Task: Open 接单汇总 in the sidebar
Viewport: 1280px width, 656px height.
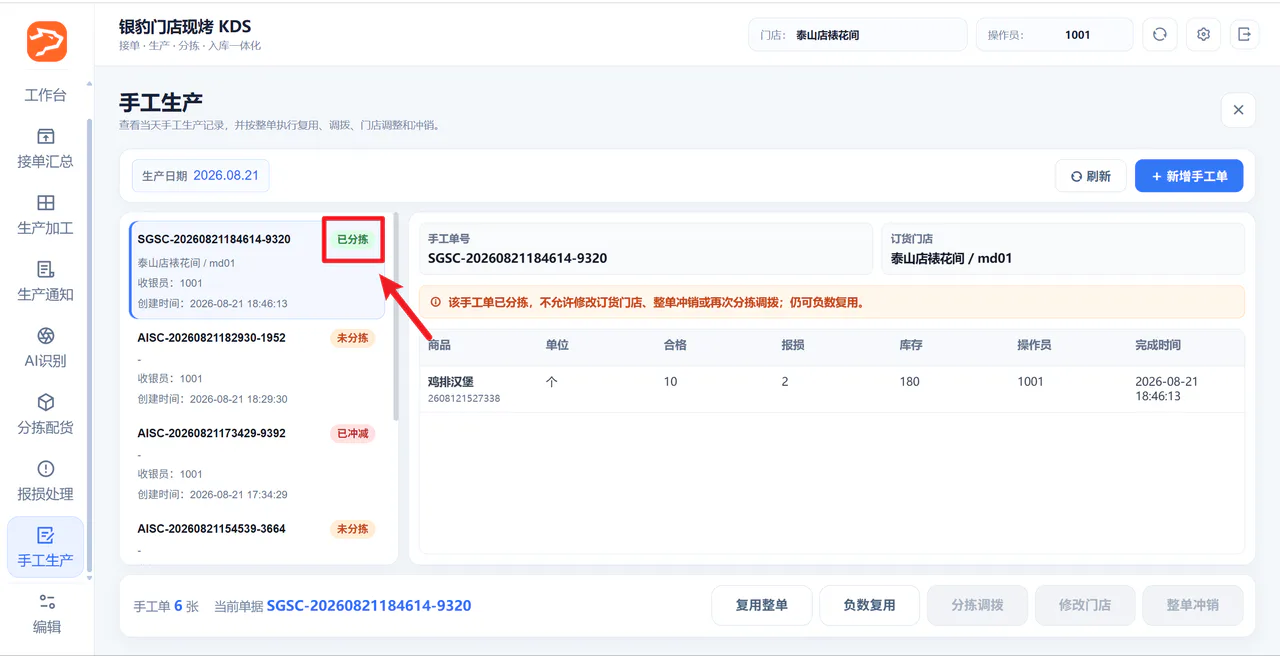Action: (x=46, y=148)
